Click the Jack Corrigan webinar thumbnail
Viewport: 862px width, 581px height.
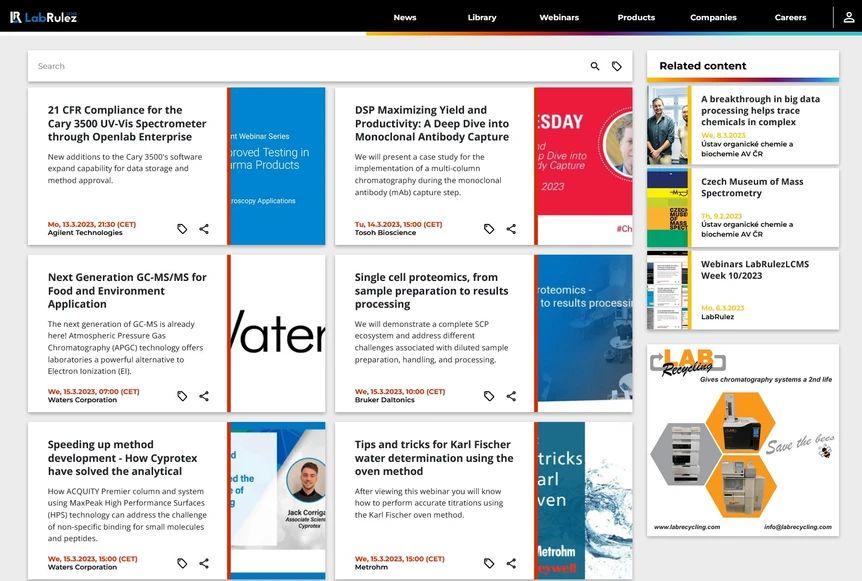tap(278, 500)
